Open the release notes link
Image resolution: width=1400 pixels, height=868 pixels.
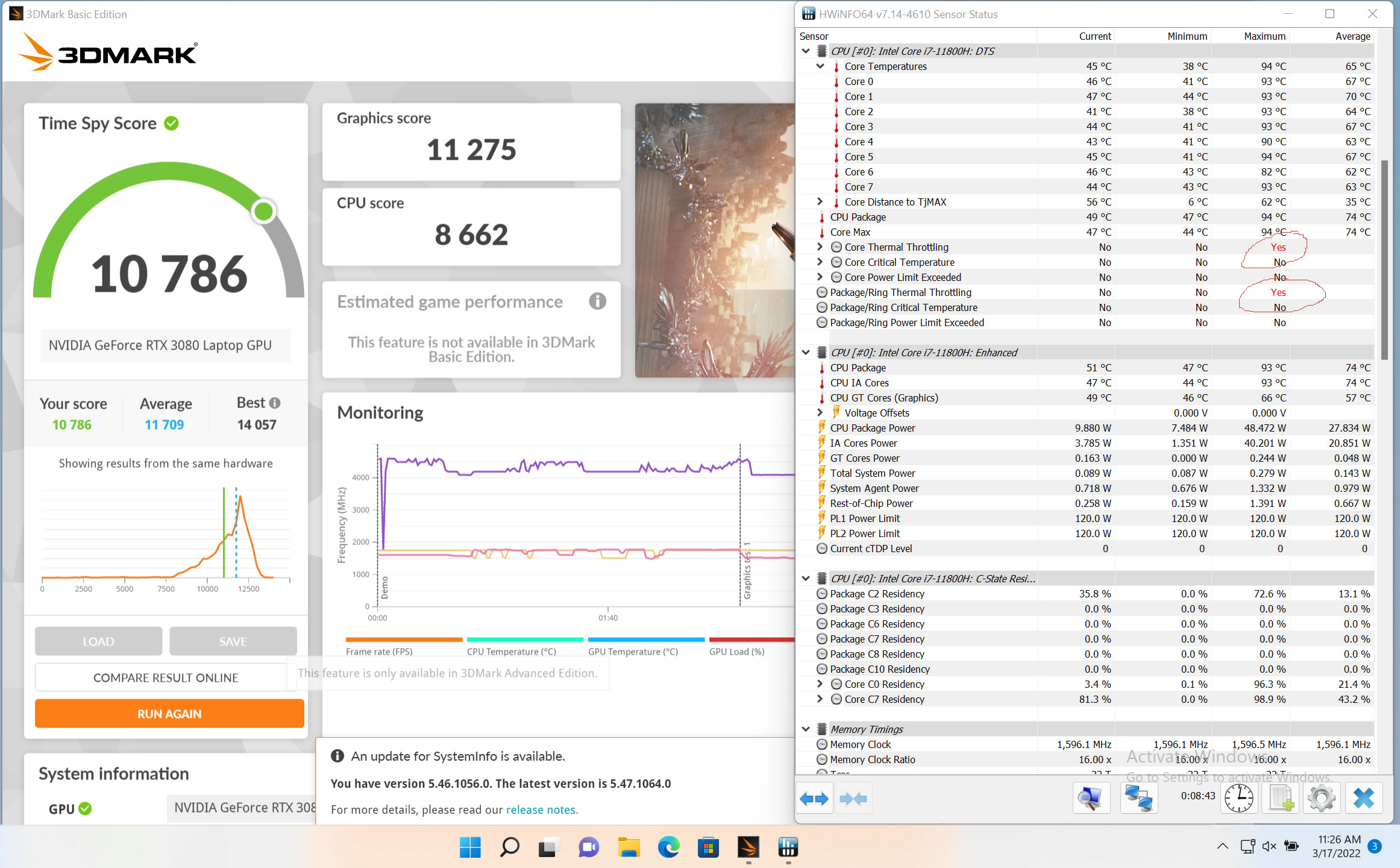542,810
